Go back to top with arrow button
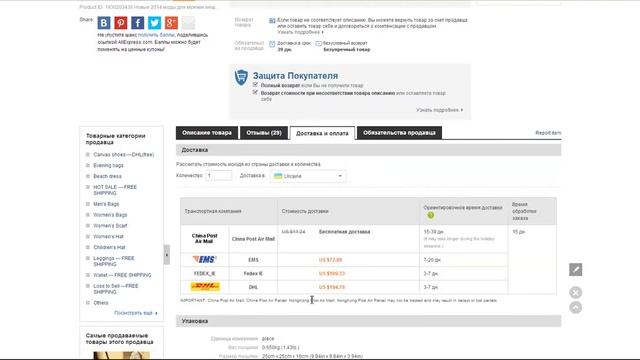 pos(576,307)
